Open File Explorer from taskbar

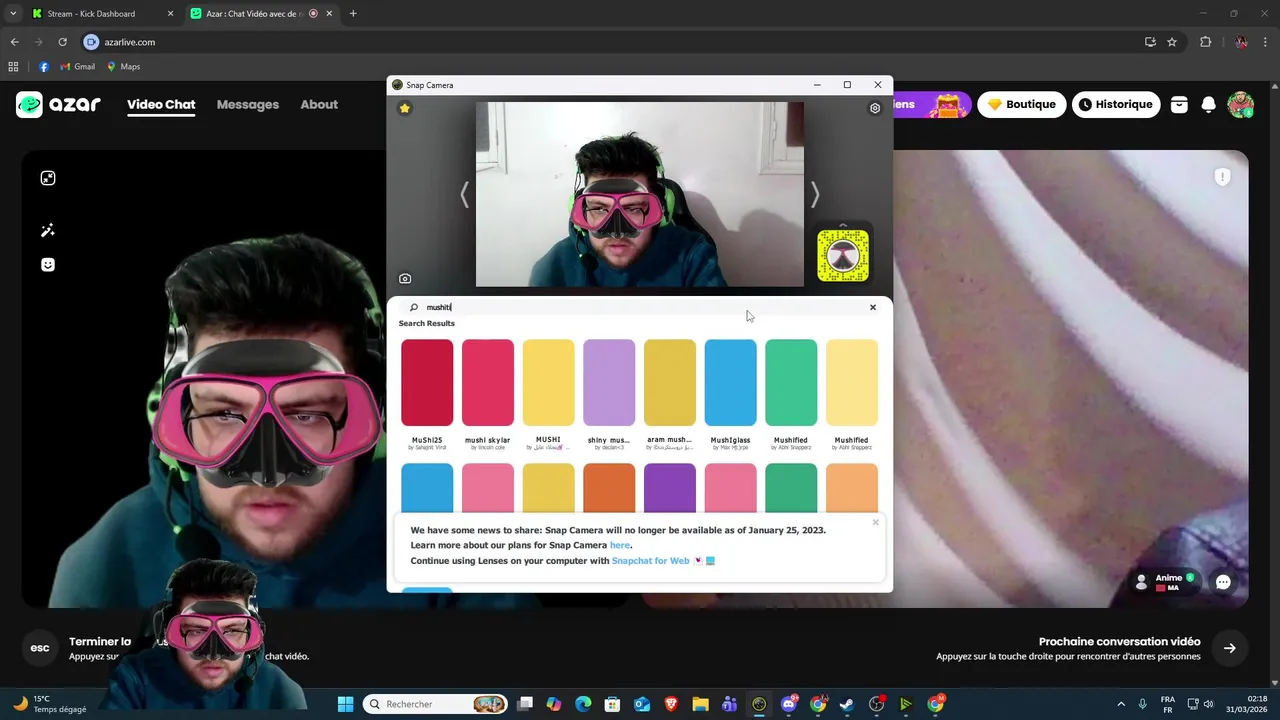[700, 704]
